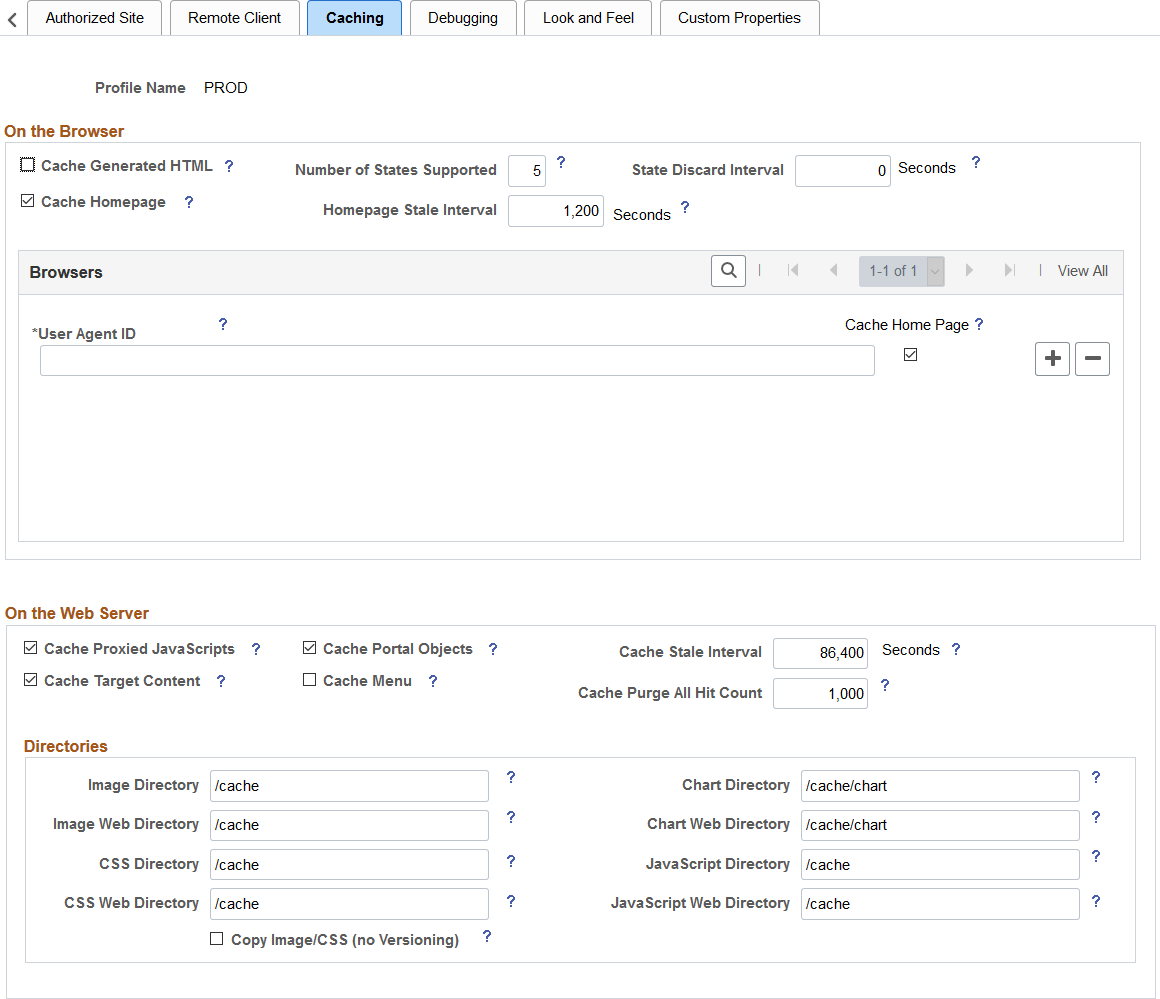Open help for Cache Menu
This screenshot has width=1160, height=999.
click(x=433, y=681)
